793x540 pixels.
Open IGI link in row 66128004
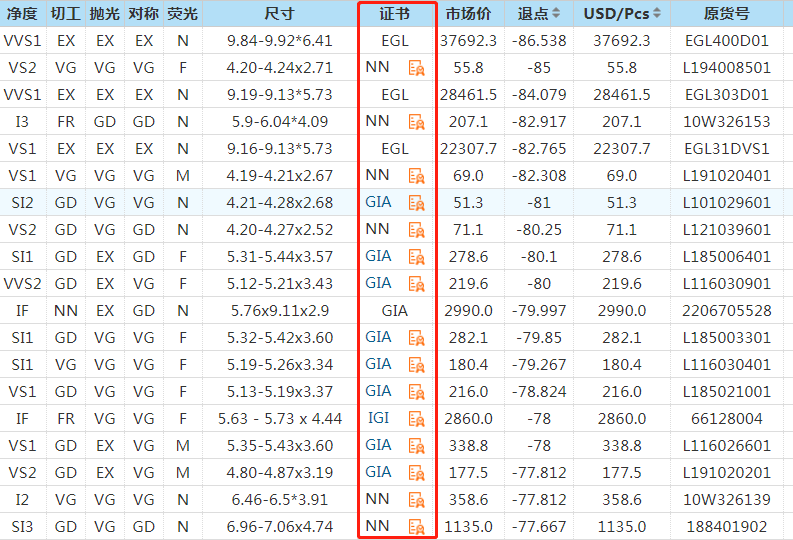pos(378,418)
